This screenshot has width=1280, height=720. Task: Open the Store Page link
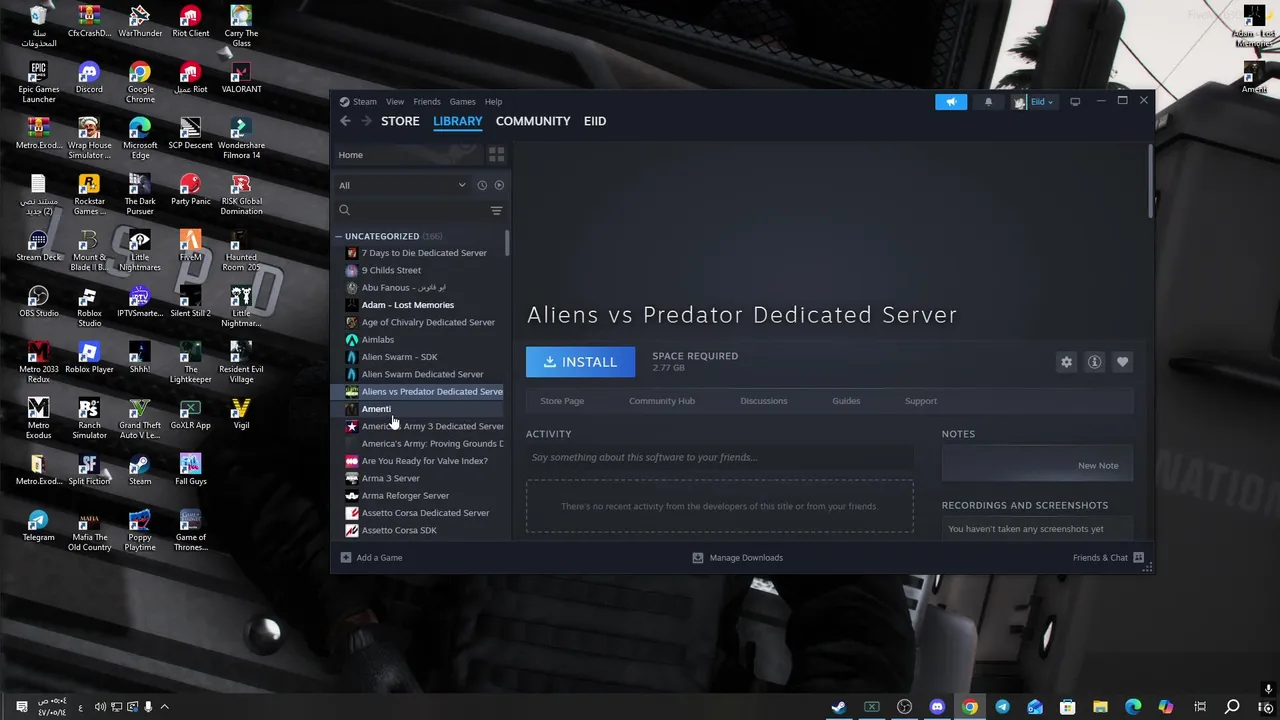coord(562,401)
